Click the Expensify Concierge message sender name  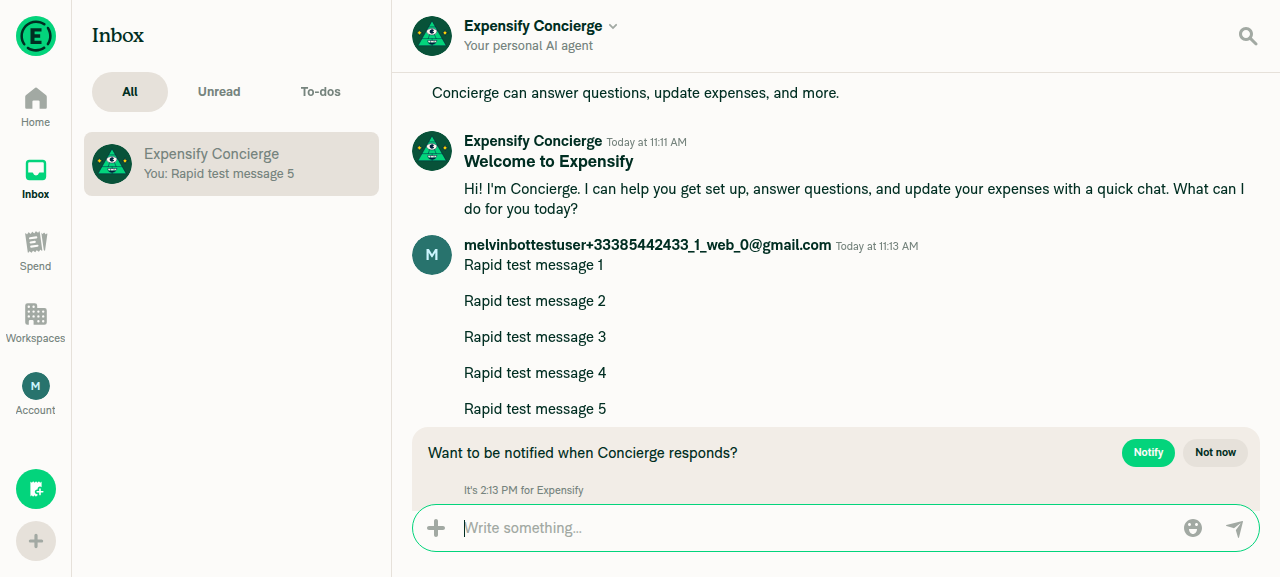click(533, 141)
